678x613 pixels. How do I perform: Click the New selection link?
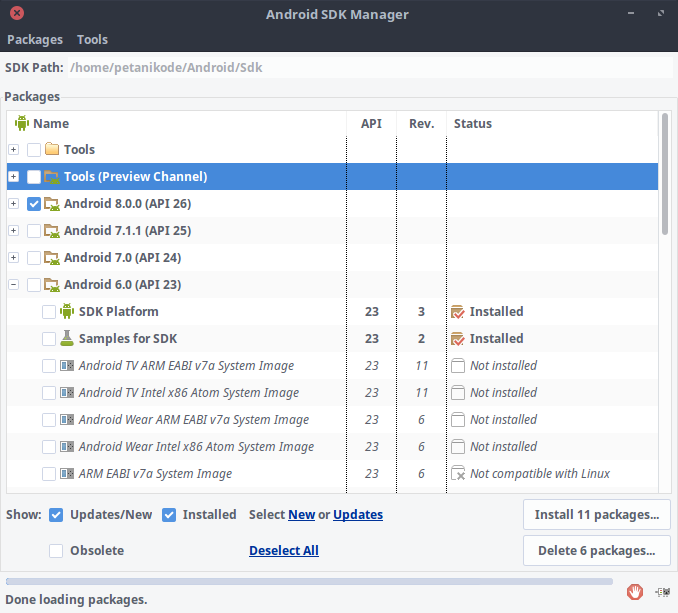coord(302,514)
